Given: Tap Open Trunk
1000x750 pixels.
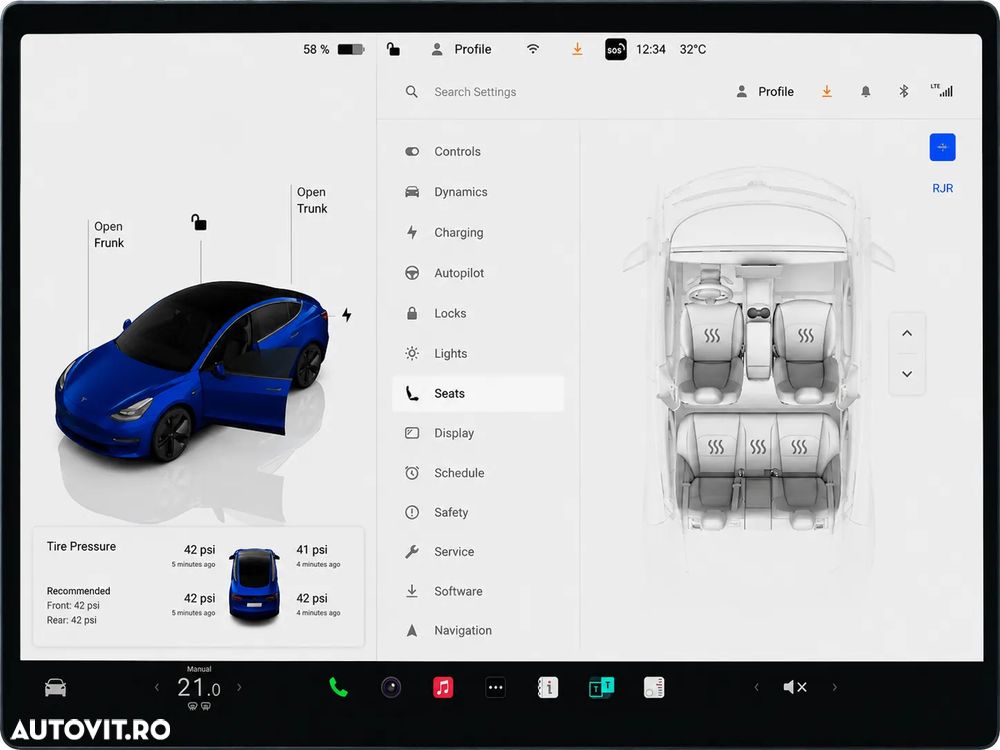Looking at the screenshot, I should click(312, 200).
